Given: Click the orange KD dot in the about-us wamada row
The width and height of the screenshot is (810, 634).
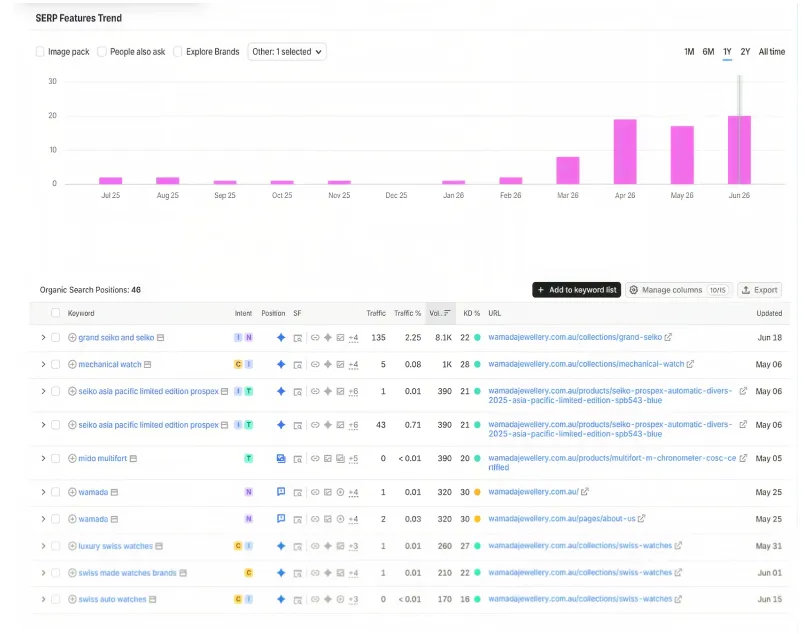Looking at the screenshot, I should tap(477, 519).
